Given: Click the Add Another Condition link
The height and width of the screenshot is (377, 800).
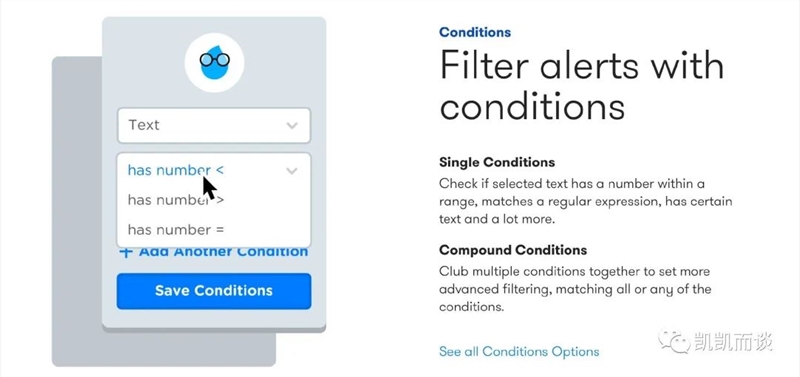Looking at the screenshot, I should pos(214,252).
